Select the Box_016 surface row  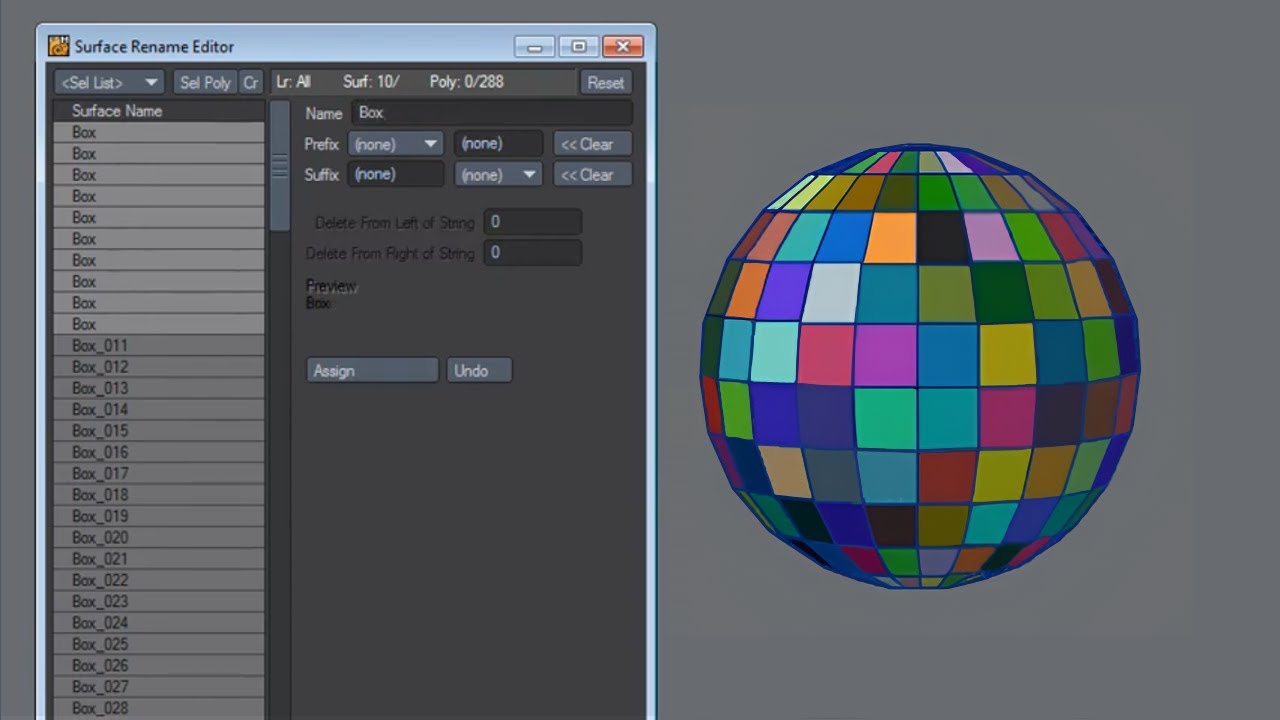(159, 452)
